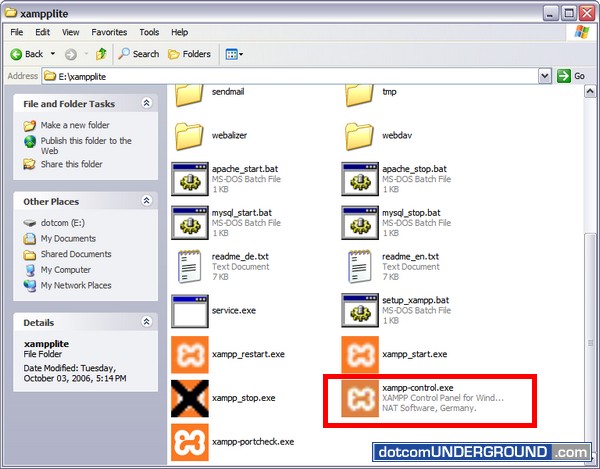Click the setup_xampp.bat file name

pyautogui.click(x=415, y=300)
